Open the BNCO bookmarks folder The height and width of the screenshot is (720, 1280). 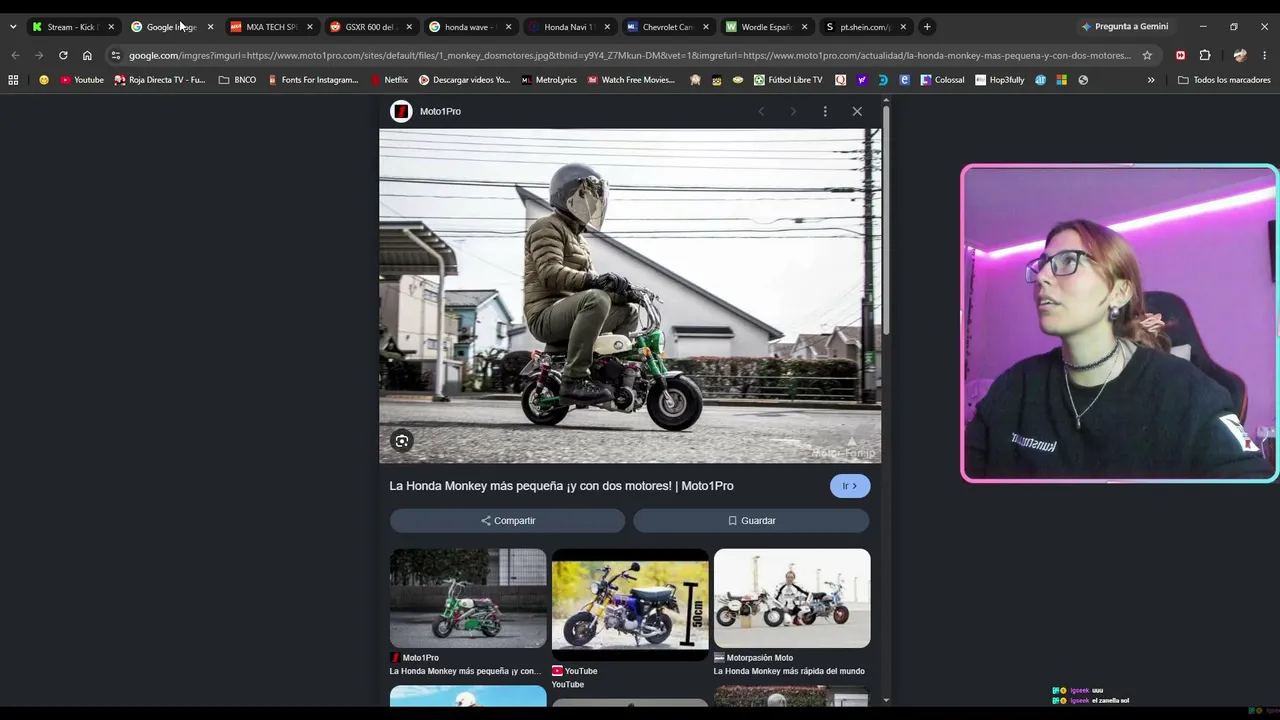pos(237,80)
